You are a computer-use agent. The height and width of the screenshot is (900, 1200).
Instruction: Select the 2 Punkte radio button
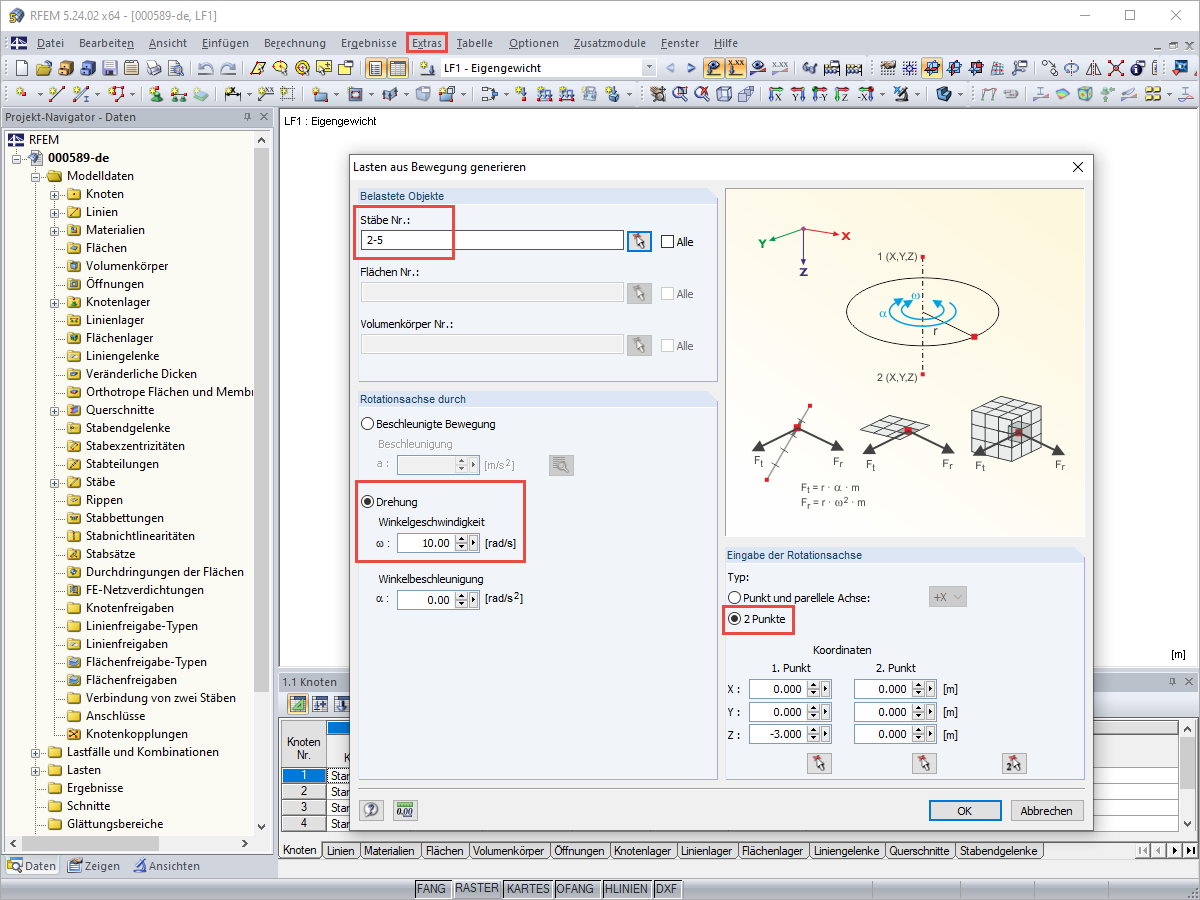tap(735, 619)
